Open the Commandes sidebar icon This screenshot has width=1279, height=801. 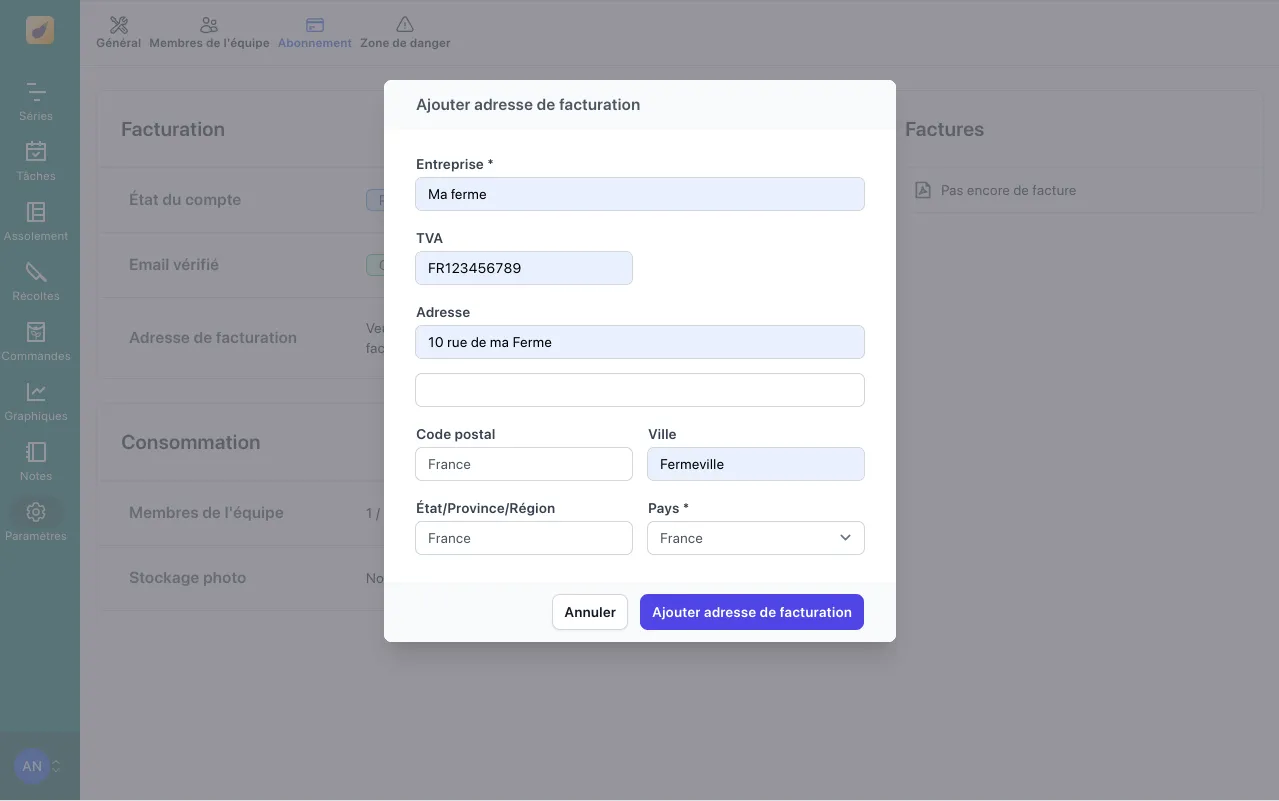36,332
